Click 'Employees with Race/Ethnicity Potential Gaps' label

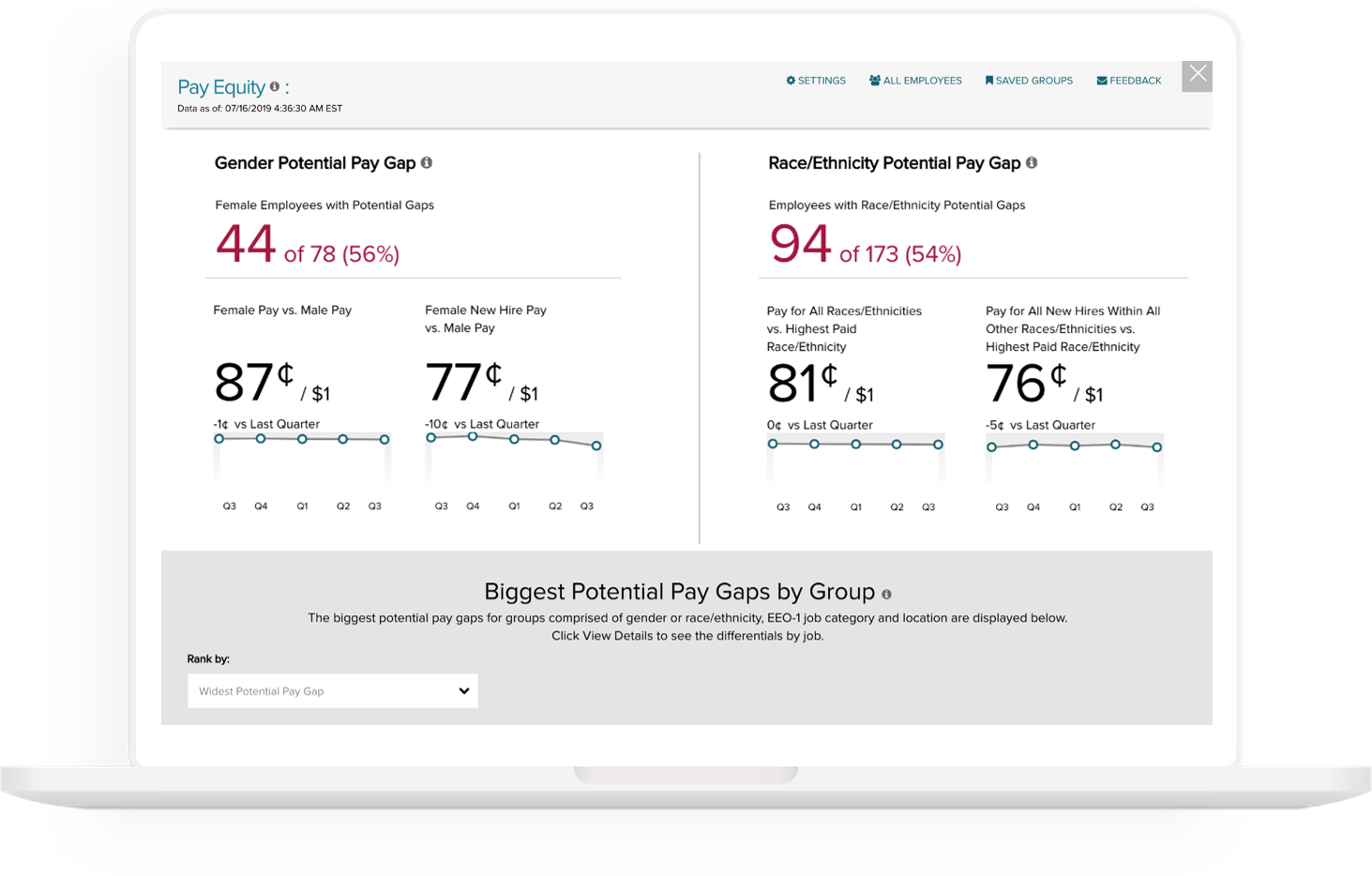pyautogui.click(x=897, y=204)
